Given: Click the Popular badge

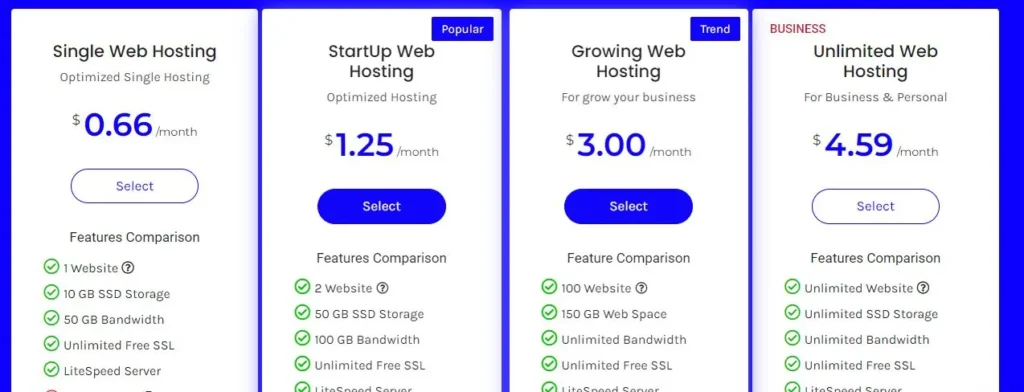Looking at the screenshot, I should click(462, 29).
